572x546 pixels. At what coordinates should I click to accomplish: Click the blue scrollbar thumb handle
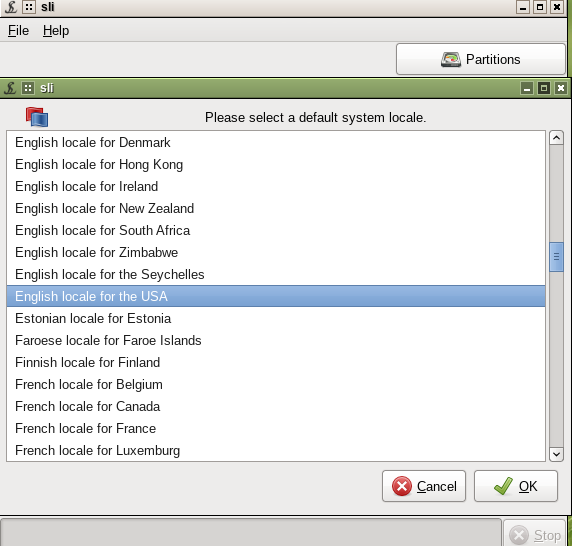point(556,257)
